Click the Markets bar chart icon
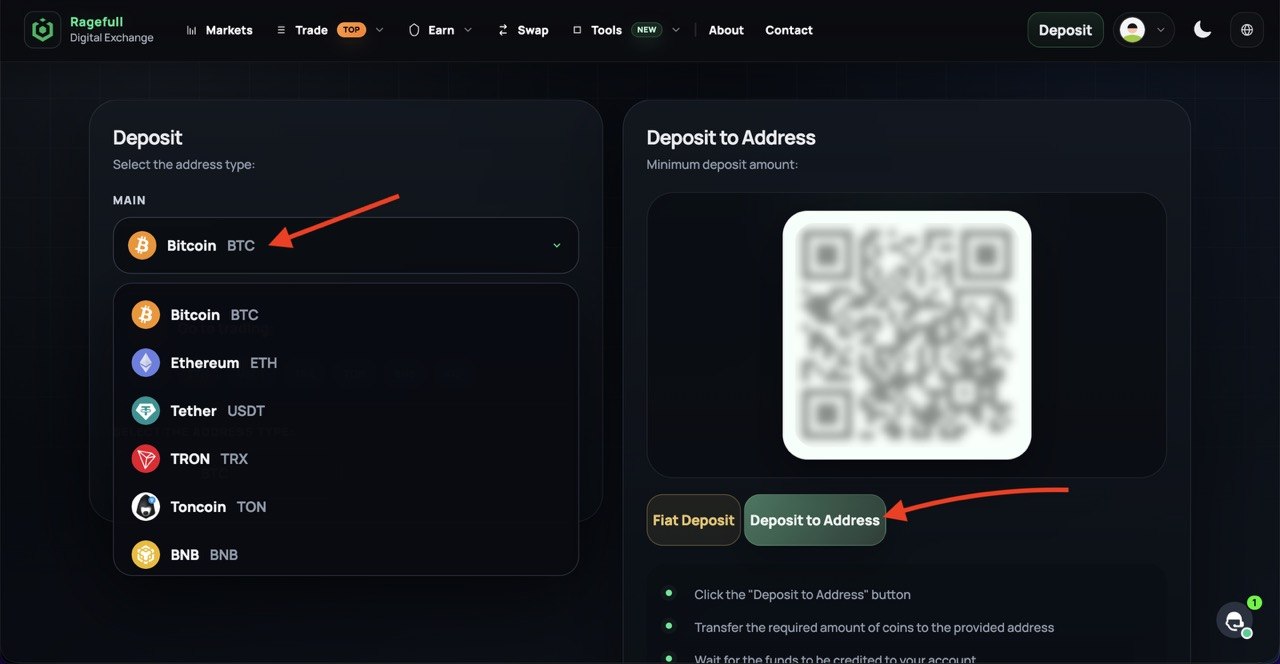The width and height of the screenshot is (1280, 664). coord(192,30)
